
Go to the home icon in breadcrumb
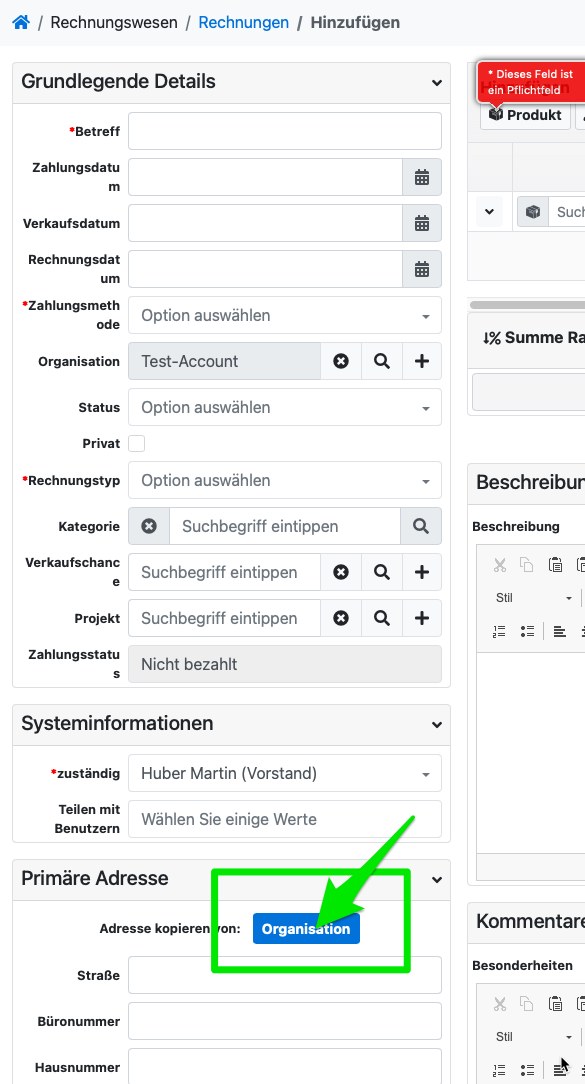pos(21,22)
